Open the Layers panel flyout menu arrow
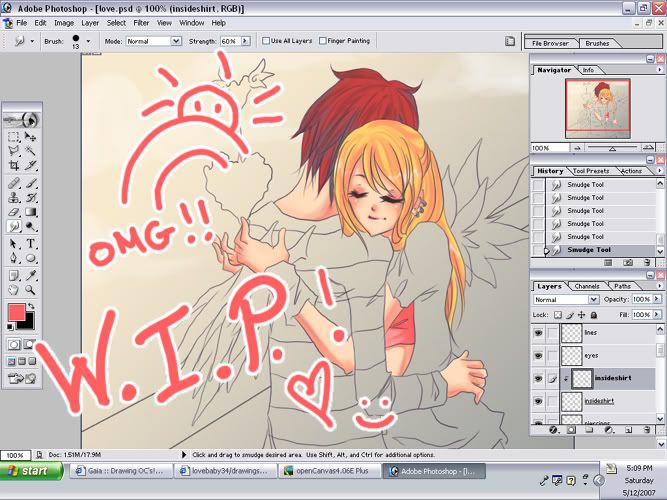The image size is (667, 500). tap(660, 286)
